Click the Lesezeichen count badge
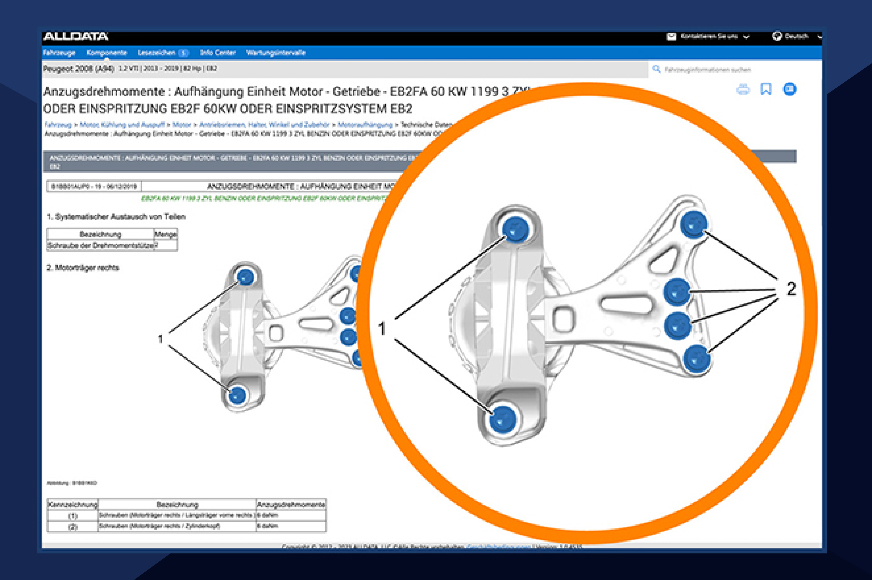Image resolution: width=872 pixels, height=580 pixels. click(x=183, y=53)
